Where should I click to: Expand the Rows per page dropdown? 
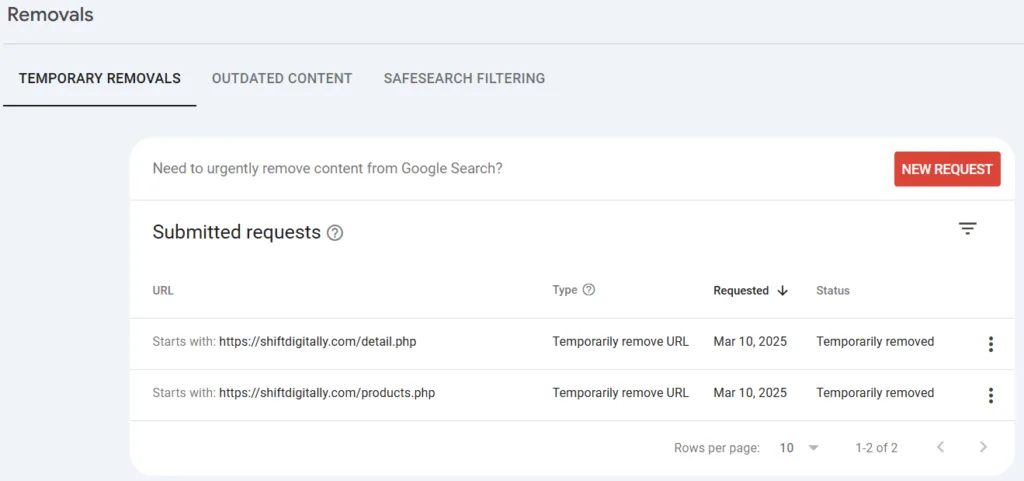point(799,448)
